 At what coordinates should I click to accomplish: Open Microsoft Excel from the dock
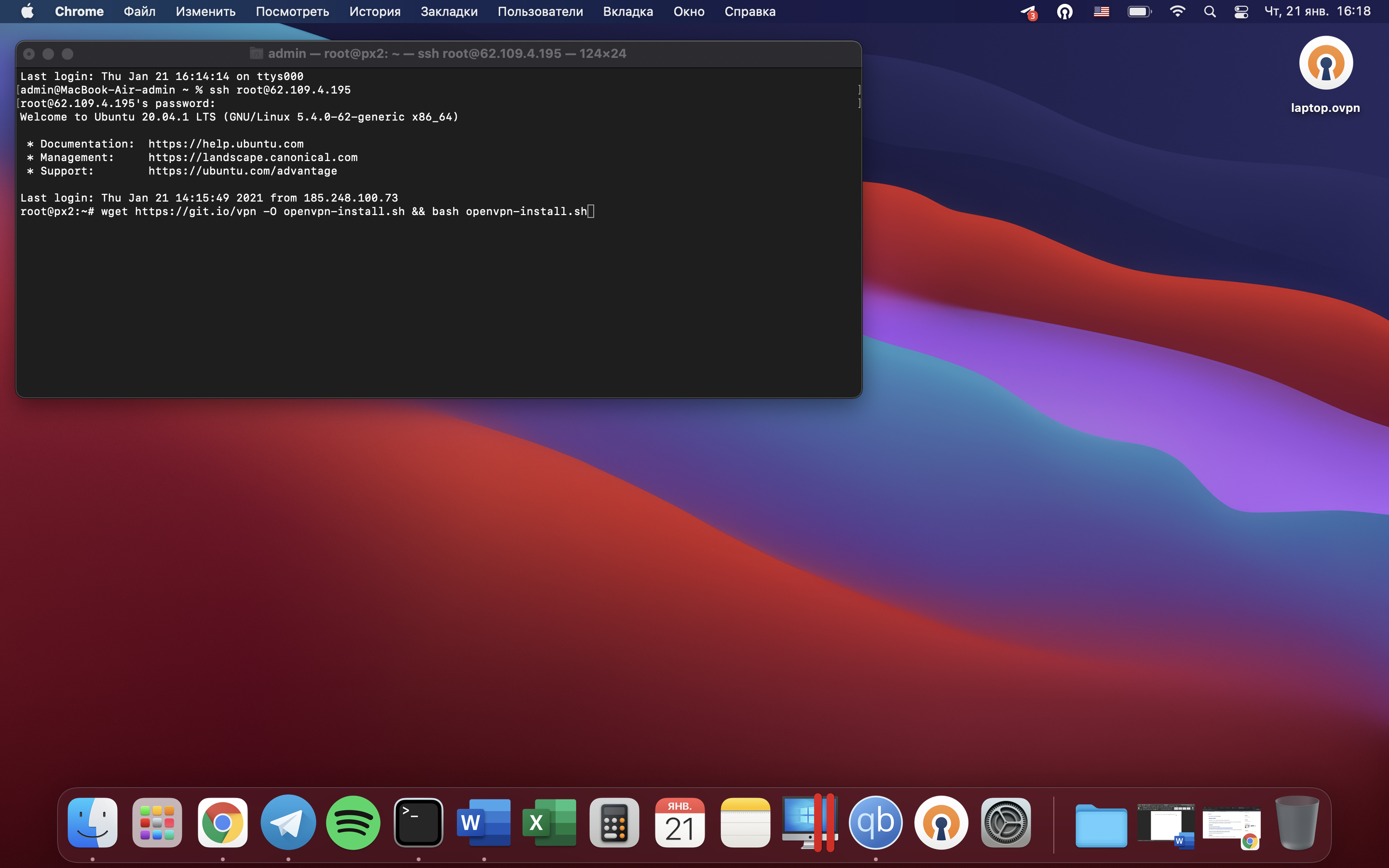[549, 823]
